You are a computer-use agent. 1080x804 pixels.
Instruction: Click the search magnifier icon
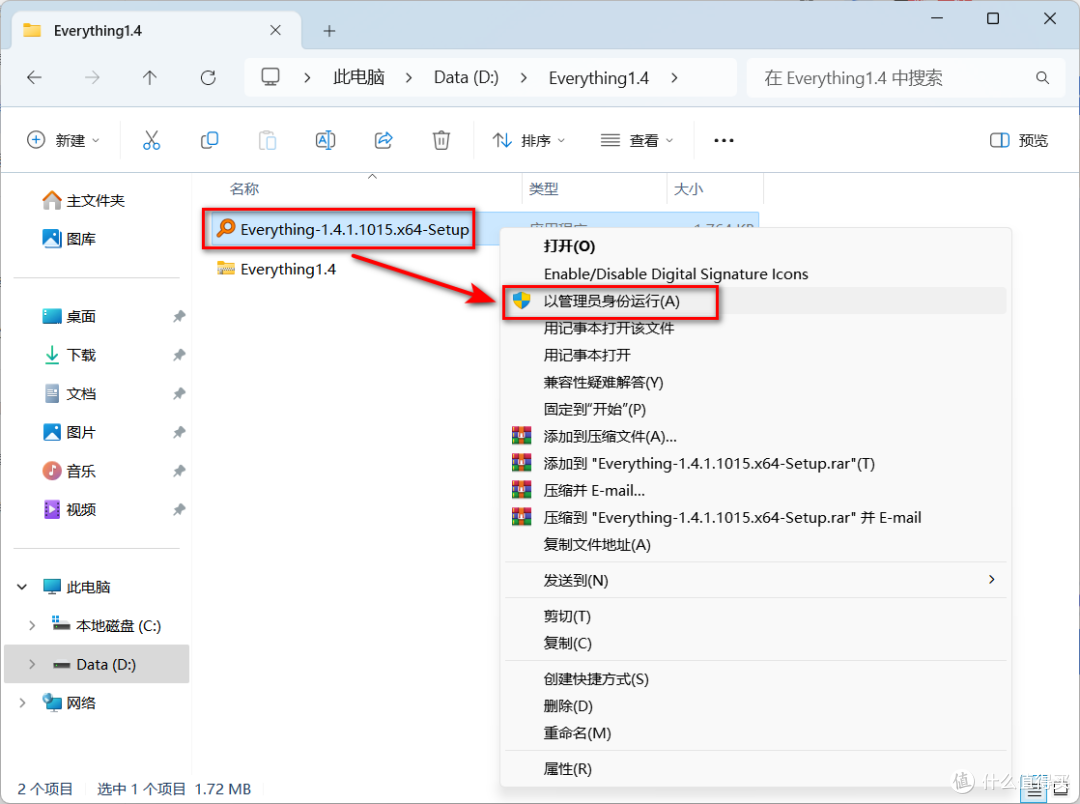(1043, 78)
